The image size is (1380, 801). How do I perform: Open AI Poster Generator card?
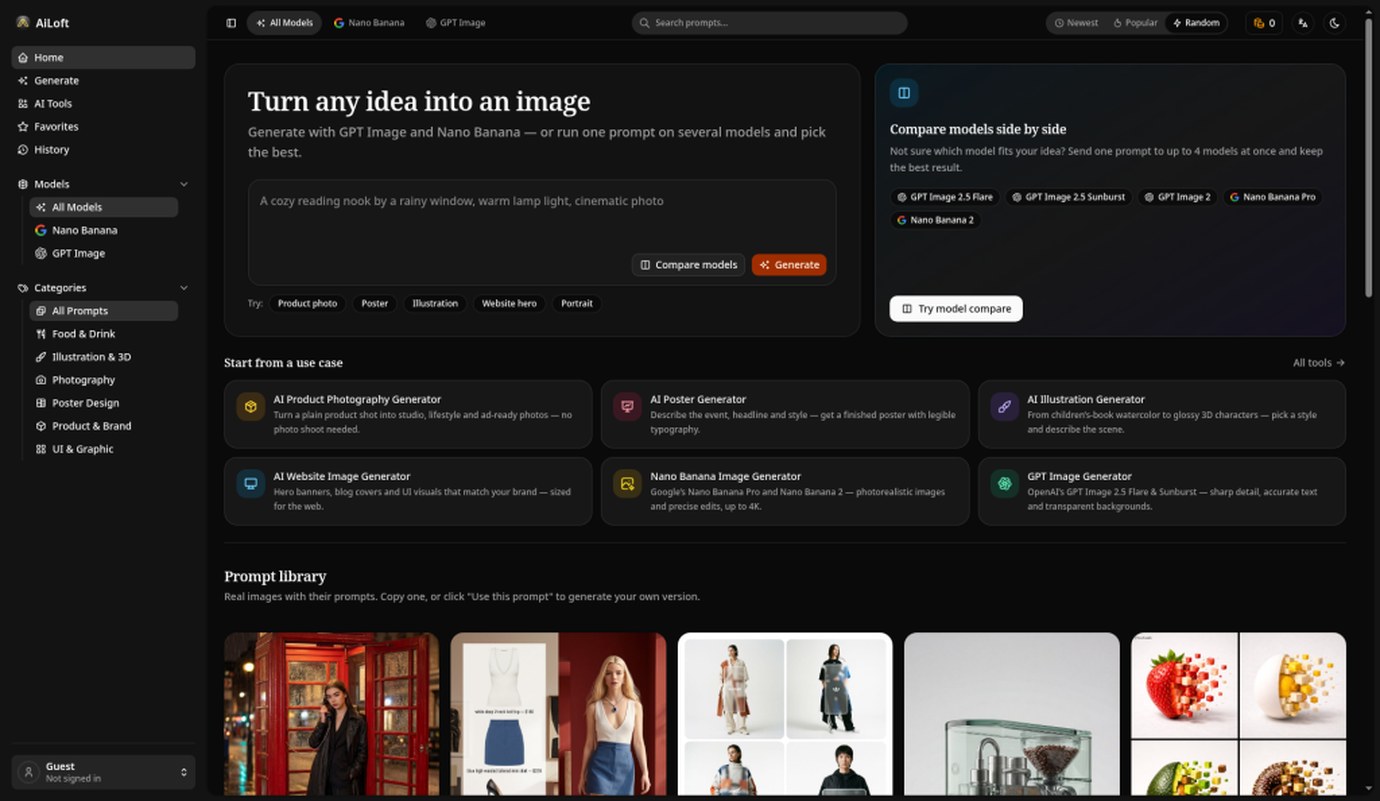click(785, 414)
